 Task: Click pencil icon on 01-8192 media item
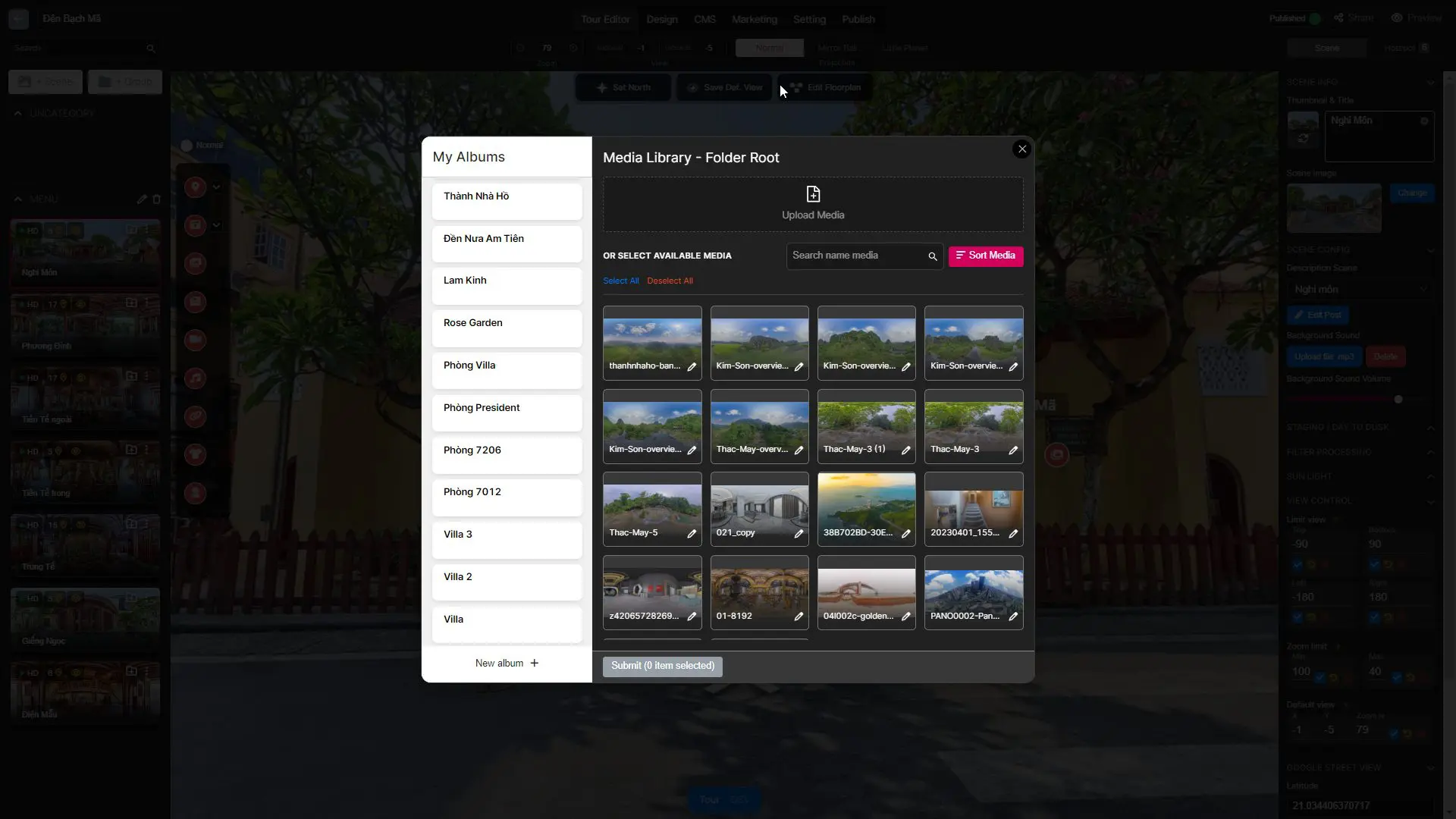click(799, 617)
